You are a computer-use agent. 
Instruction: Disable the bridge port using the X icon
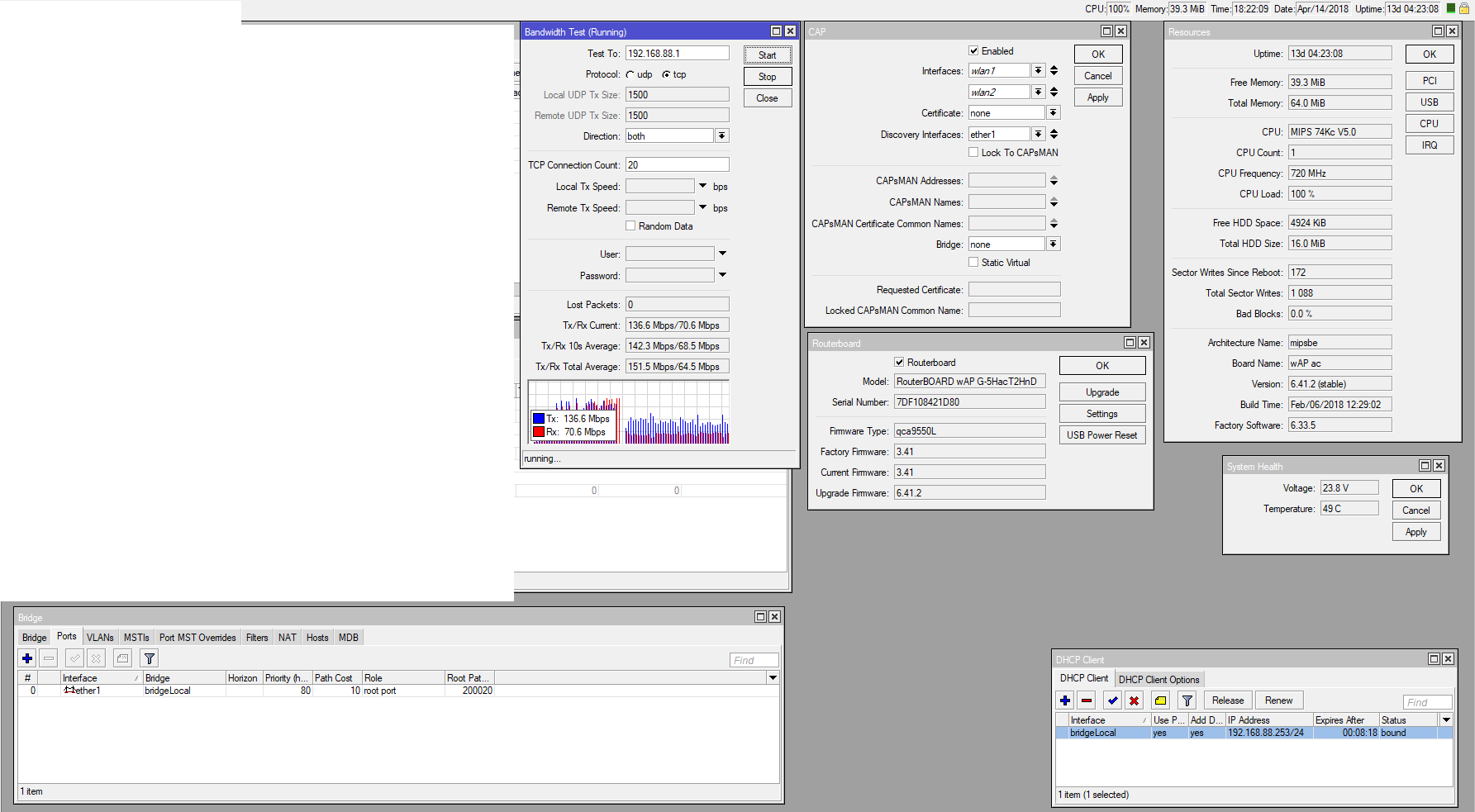[x=96, y=658]
